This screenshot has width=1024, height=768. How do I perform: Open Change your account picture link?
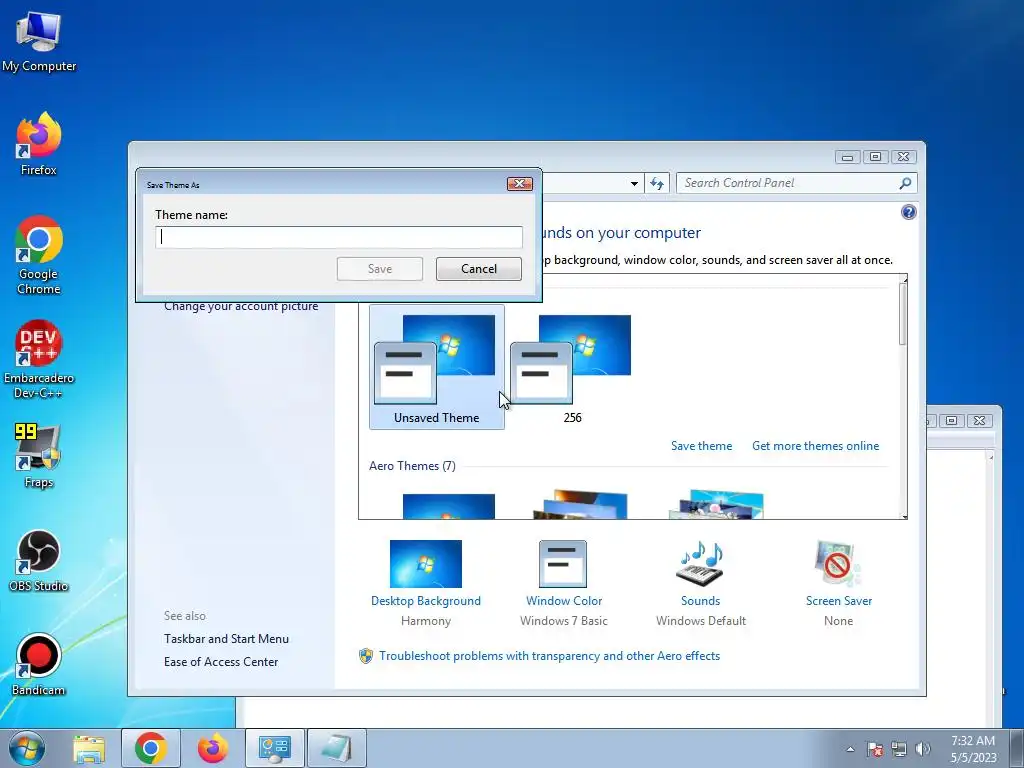click(x=241, y=306)
